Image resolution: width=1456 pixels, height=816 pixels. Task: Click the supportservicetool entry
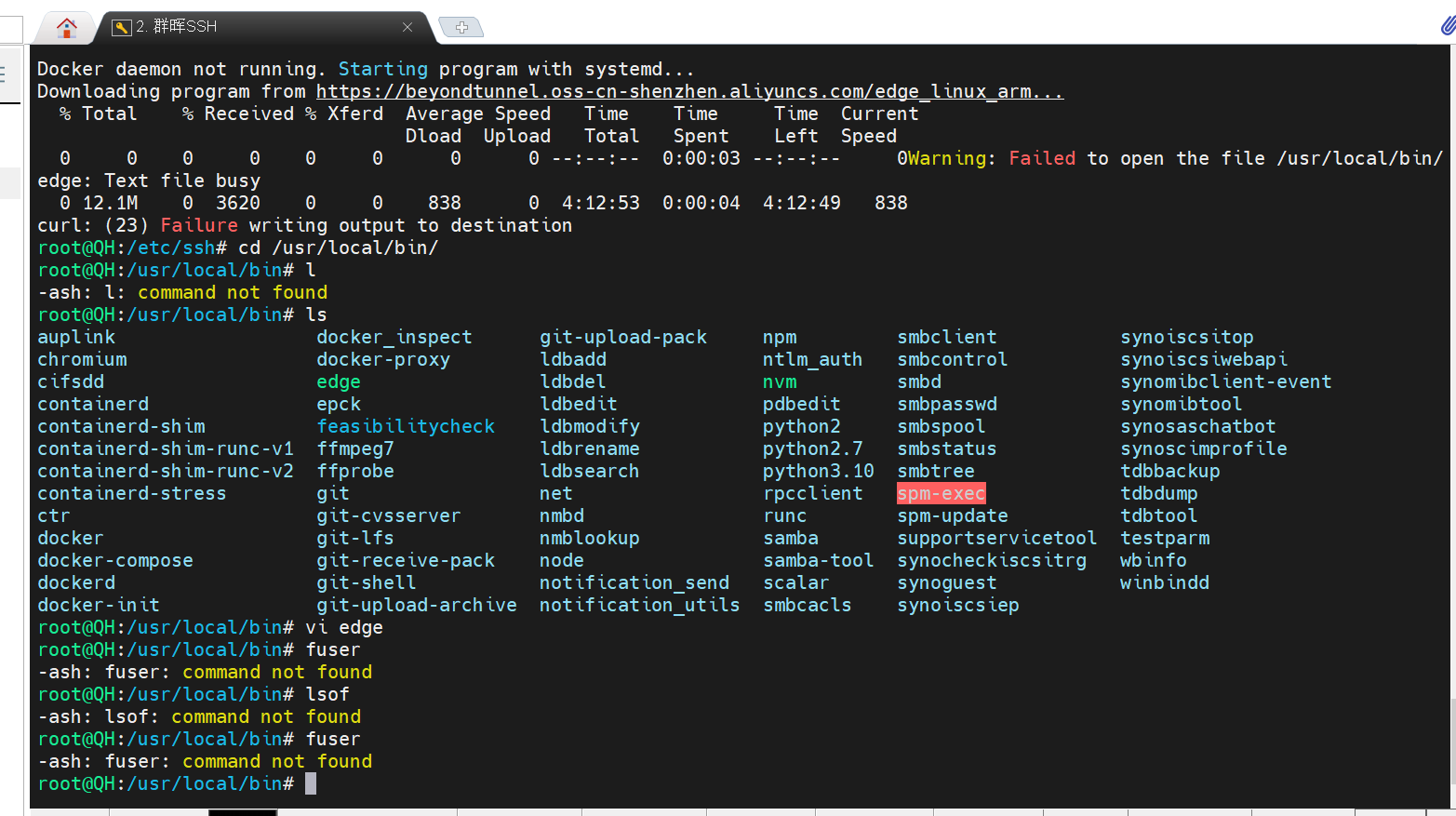coord(997,538)
